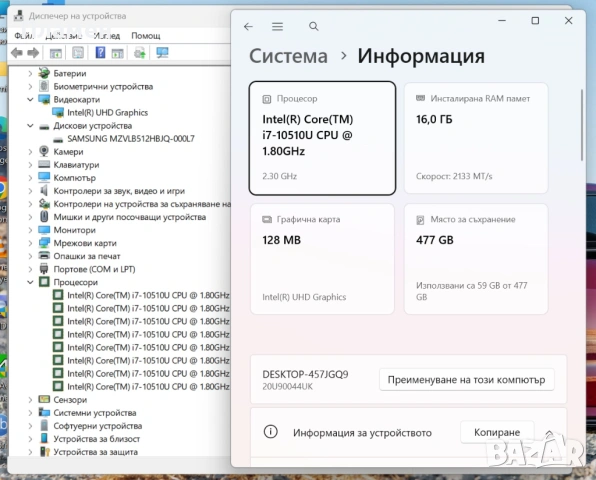The width and height of the screenshot is (596, 480).
Task: Select the Компютър tree item
Action: pyautogui.click(x=74, y=178)
